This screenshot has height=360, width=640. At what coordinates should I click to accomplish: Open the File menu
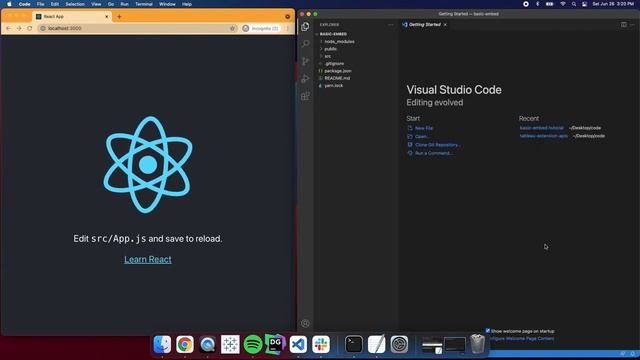40,4
